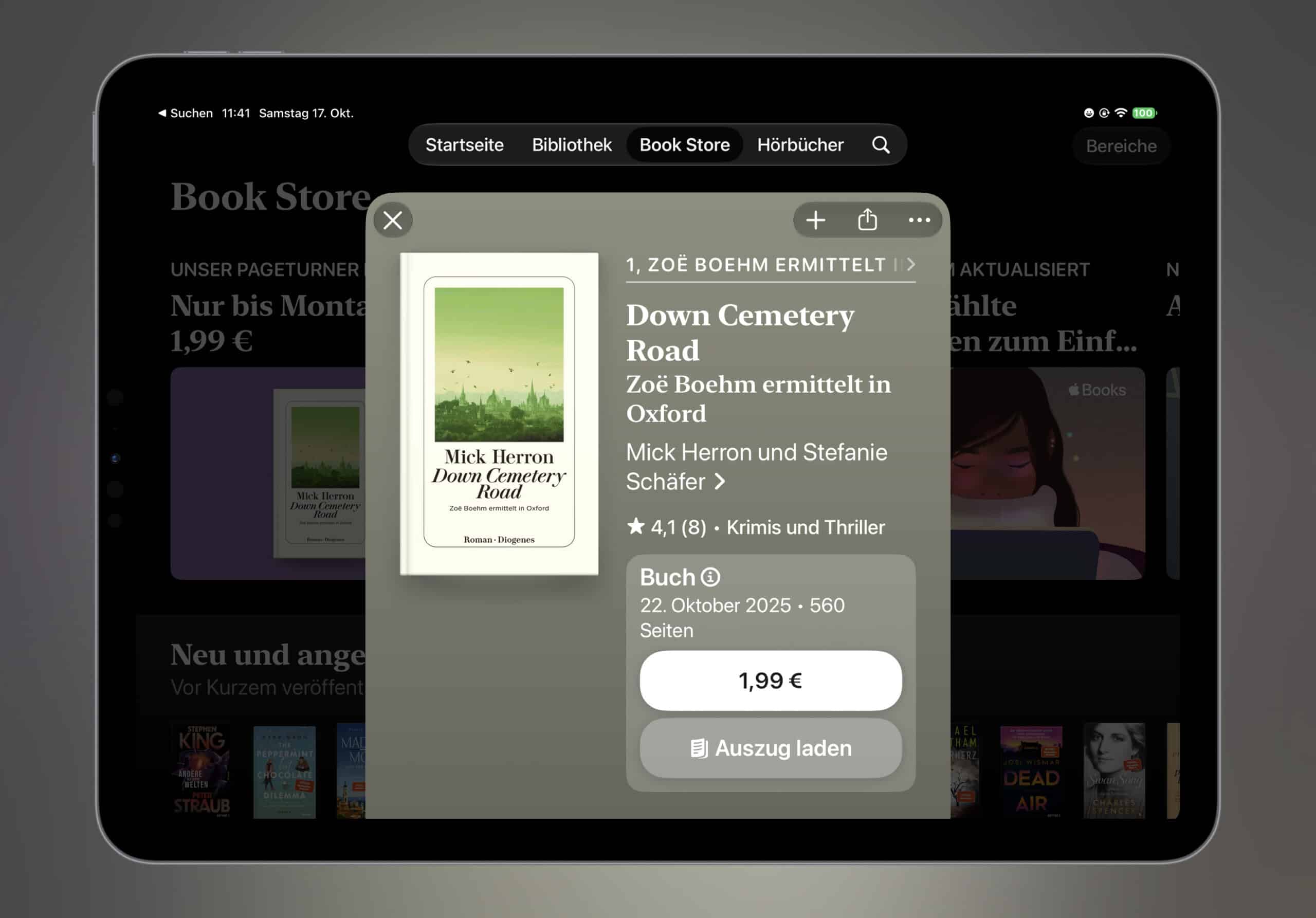Open the Hörbücher tab
The width and height of the screenshot is (1316, 918).
click(x=800, y=145)
